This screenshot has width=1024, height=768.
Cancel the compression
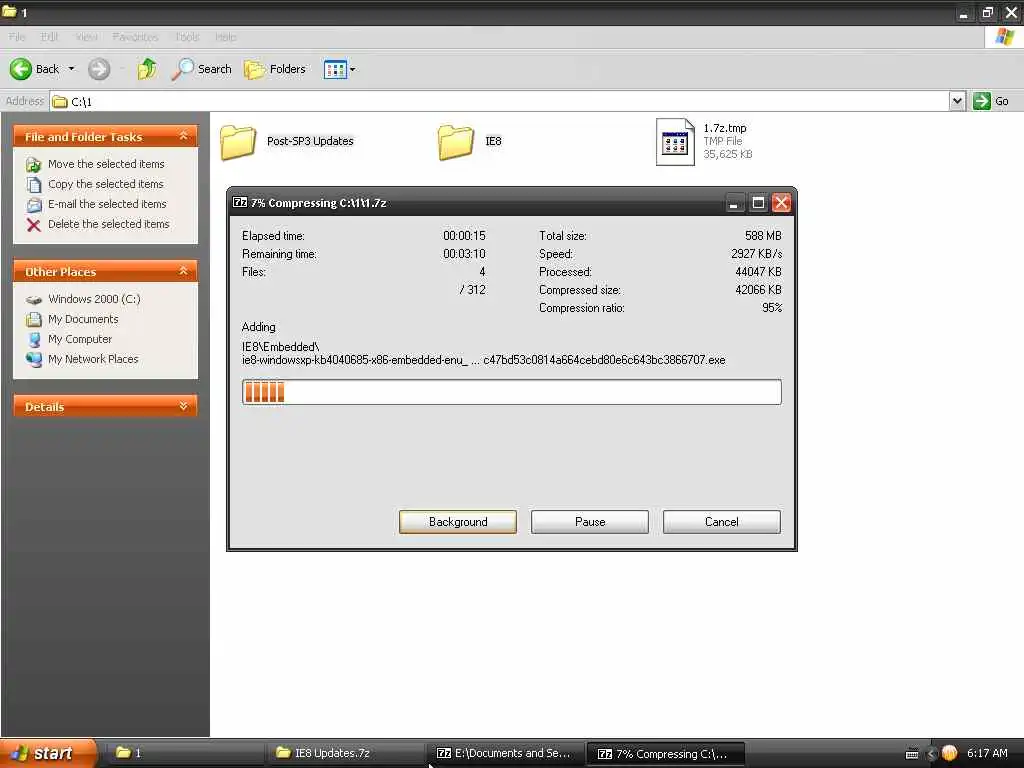(x=722, y=522)
